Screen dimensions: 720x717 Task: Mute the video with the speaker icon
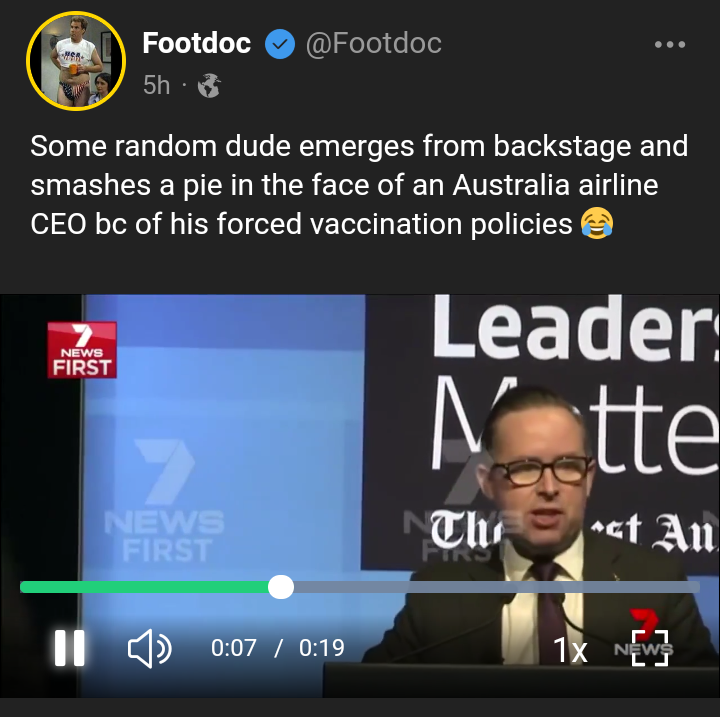(x=149, y=648)
